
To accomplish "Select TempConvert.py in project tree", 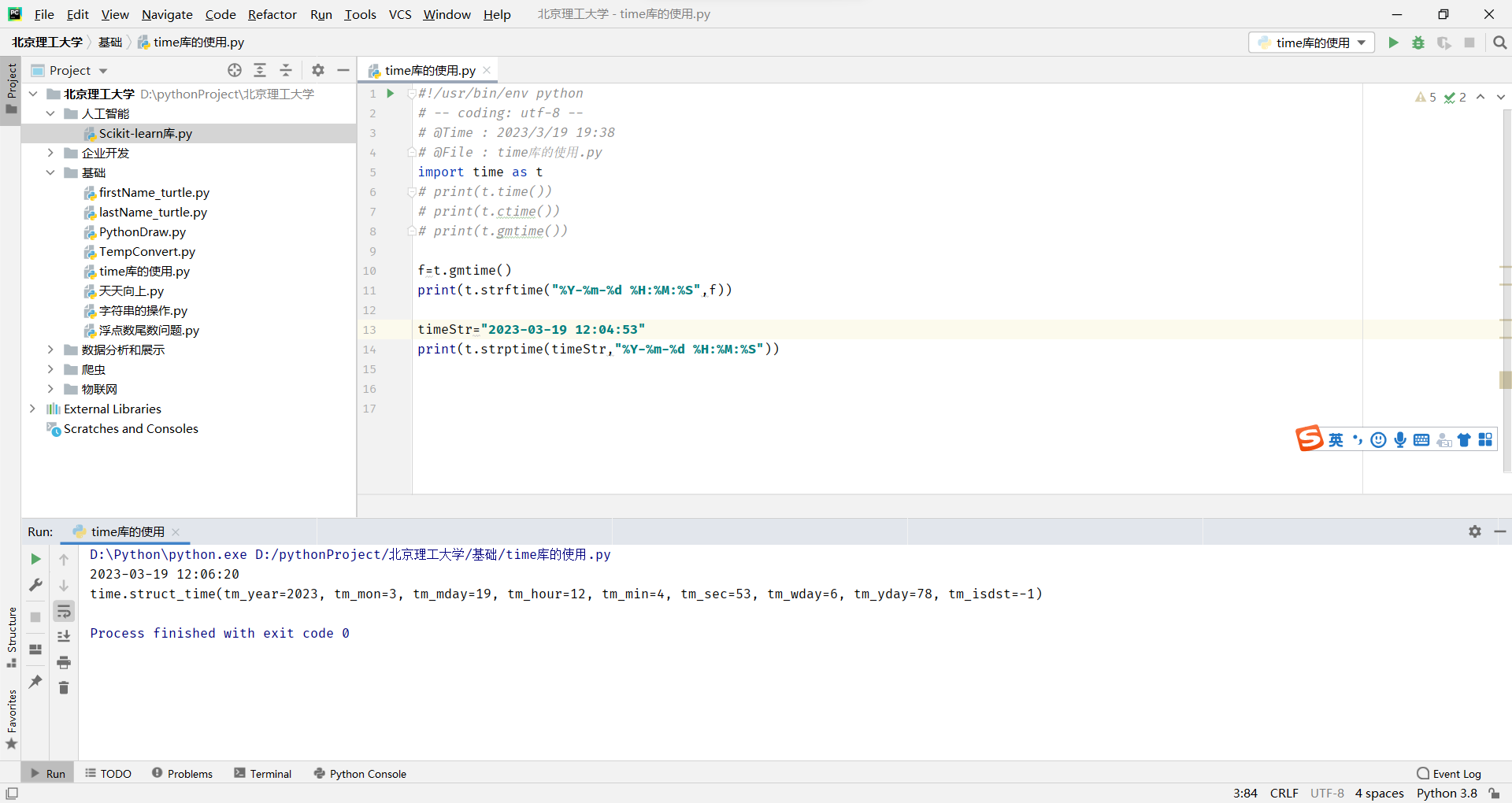I will (146, 251).
